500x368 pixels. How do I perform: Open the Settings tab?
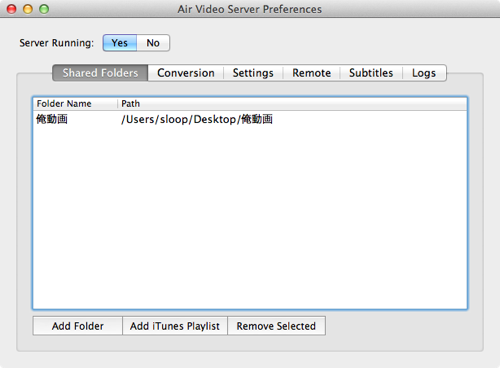pyautogui.click(x=253, y=73)
